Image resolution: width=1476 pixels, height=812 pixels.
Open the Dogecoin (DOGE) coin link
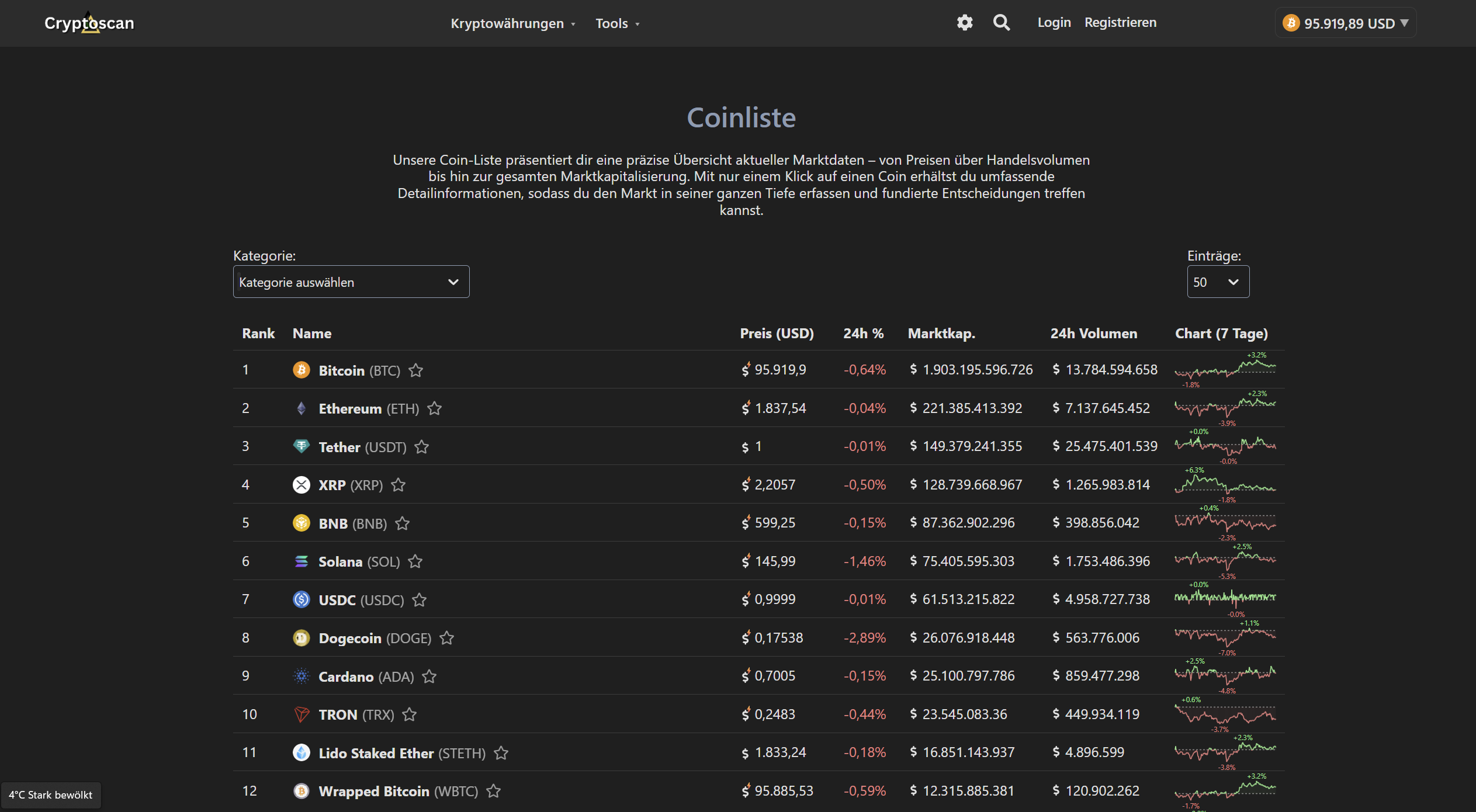tap(375, 638)
